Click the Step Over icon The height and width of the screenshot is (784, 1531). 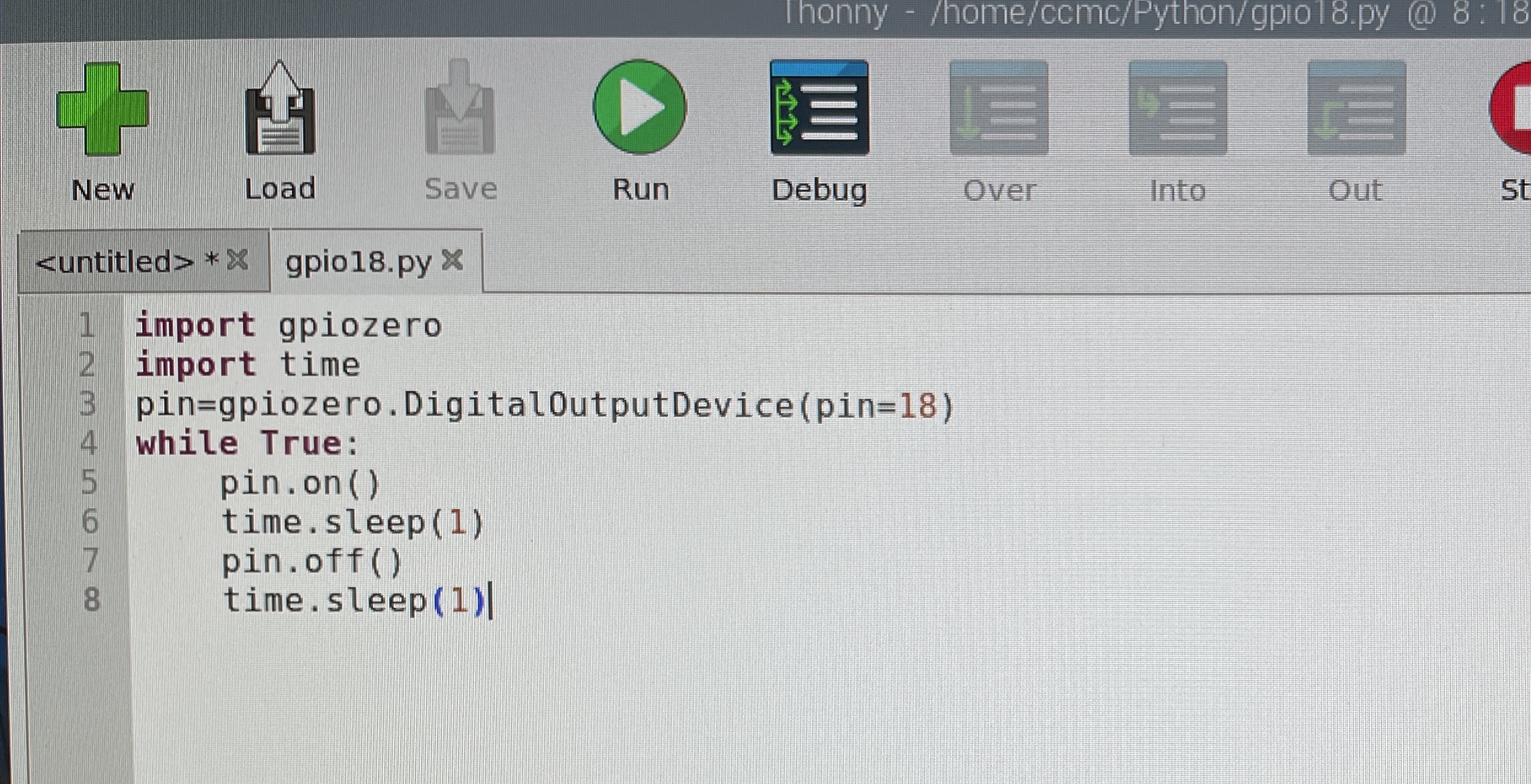999,108
